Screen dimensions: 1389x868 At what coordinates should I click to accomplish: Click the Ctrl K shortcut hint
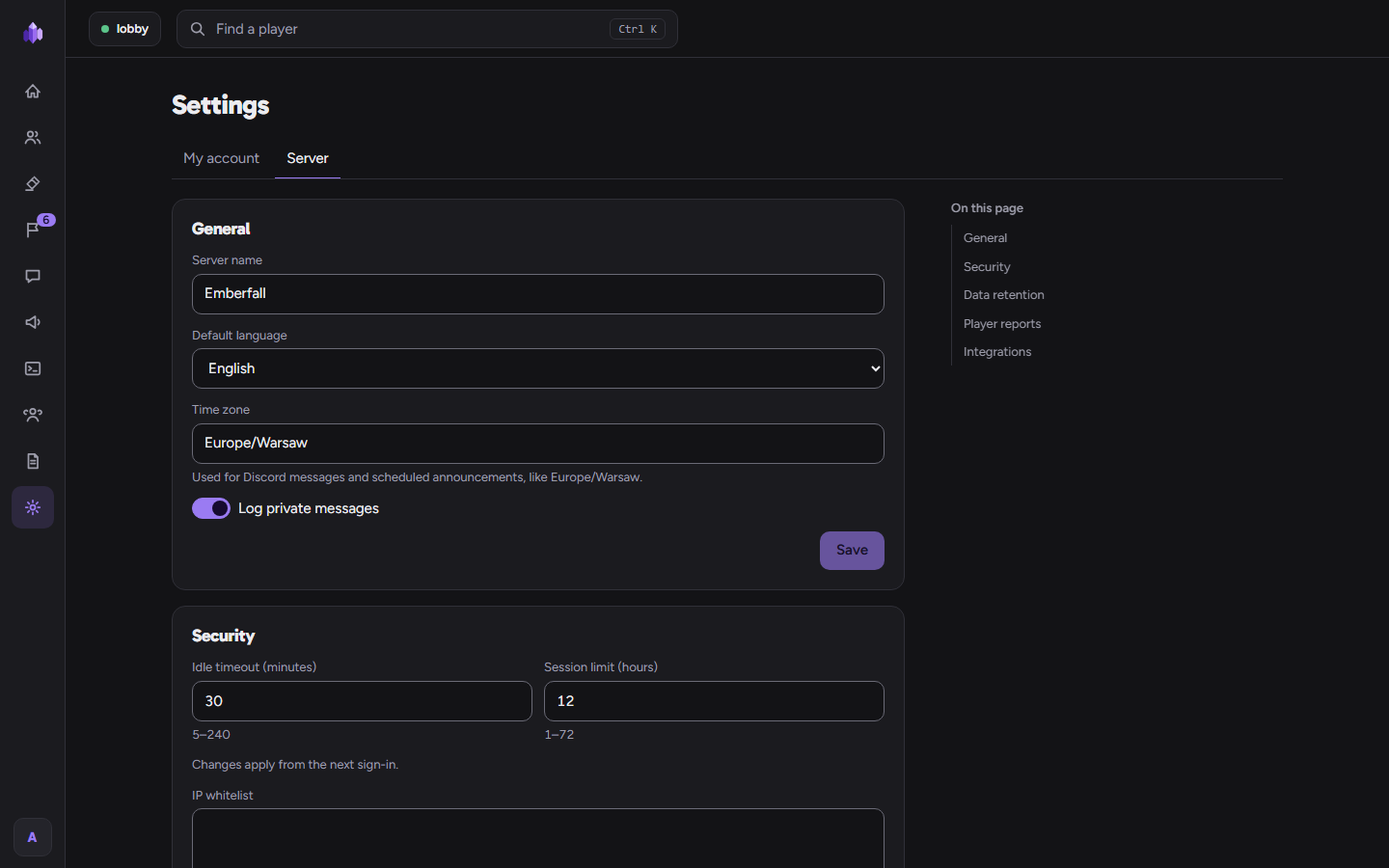click(x=638, y=29)
